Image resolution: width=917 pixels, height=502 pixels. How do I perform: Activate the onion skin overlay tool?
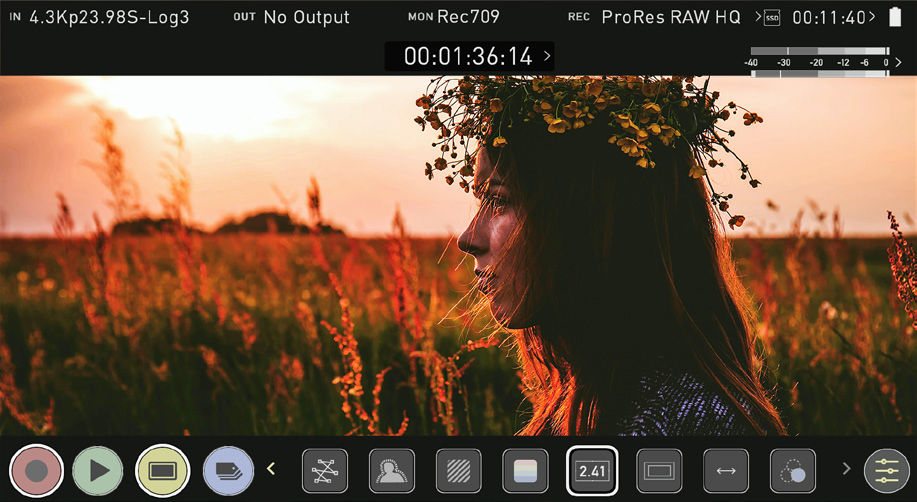pos(792,469)
